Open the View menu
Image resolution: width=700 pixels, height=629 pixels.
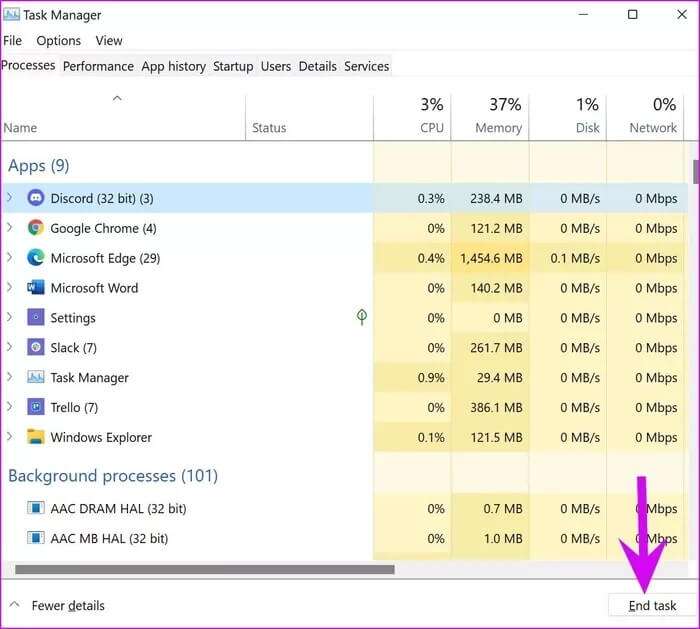point(108,41)
